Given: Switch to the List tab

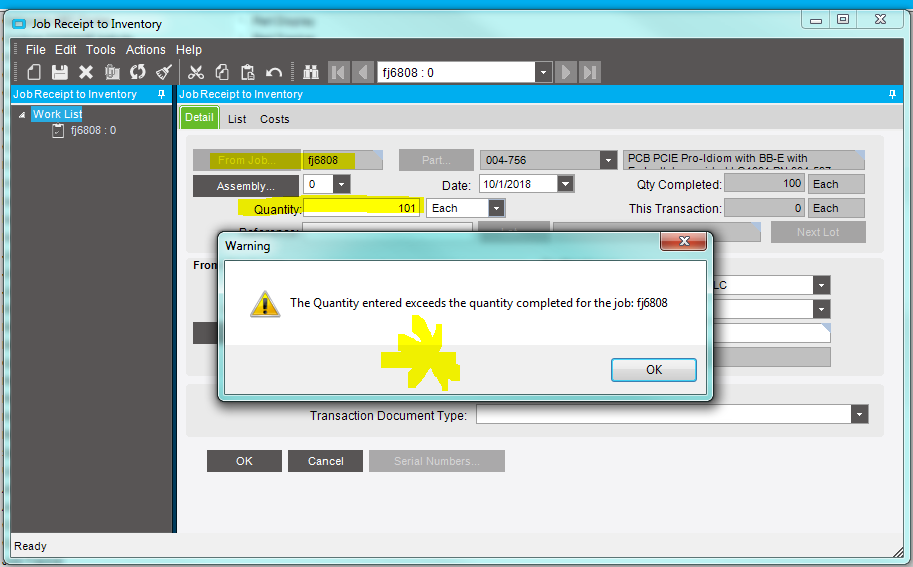Looking at the screenshot, I should pyautogui.click(x=237, y=119).
